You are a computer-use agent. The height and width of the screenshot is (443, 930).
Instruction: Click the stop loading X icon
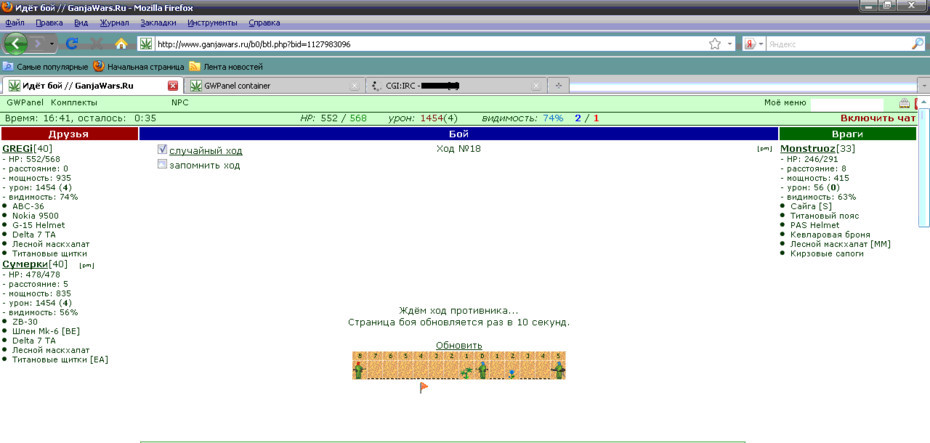(x=97, y=43)
